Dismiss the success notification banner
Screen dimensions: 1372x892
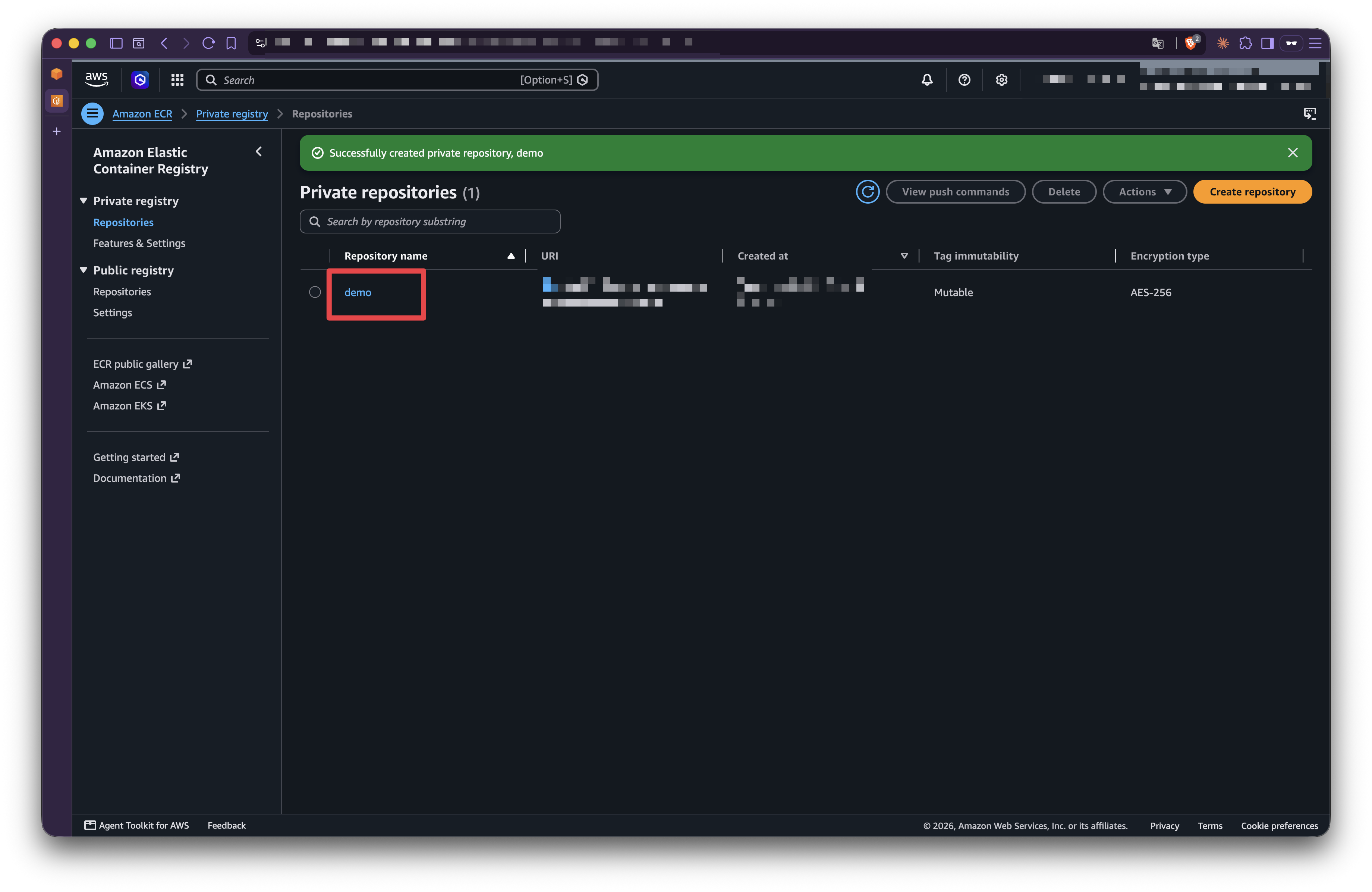click(x=1293, y=153)
